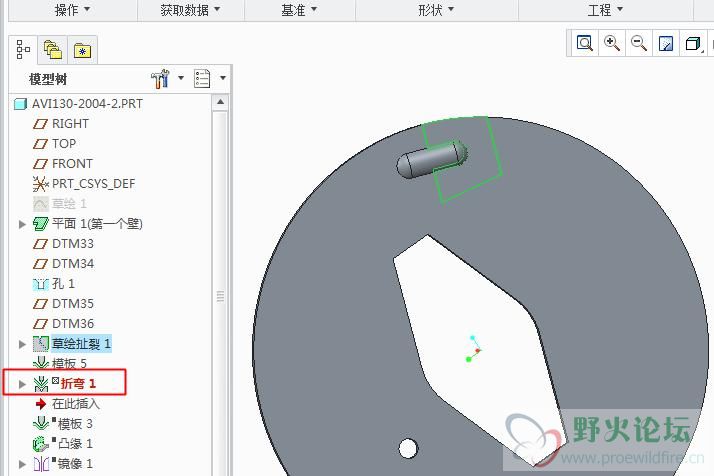This screenshot has width=714, height=476.
Task: Click the part file cube icon
Action: (20, 104)
